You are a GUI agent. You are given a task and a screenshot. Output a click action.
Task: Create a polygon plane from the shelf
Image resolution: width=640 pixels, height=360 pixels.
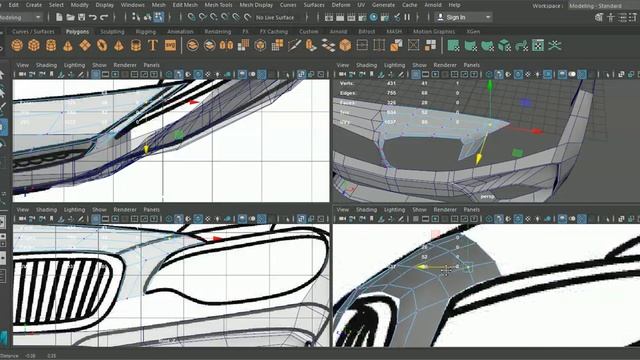coord(85,45)
